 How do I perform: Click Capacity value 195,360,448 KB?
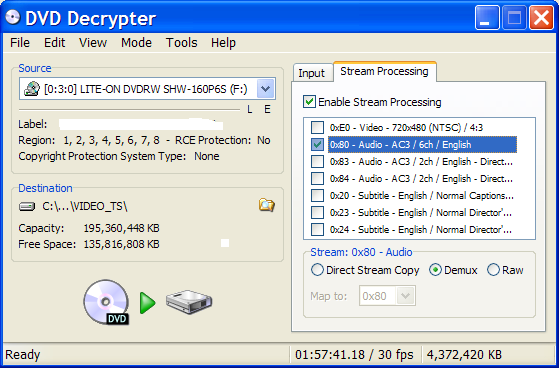tap(122, 228)
